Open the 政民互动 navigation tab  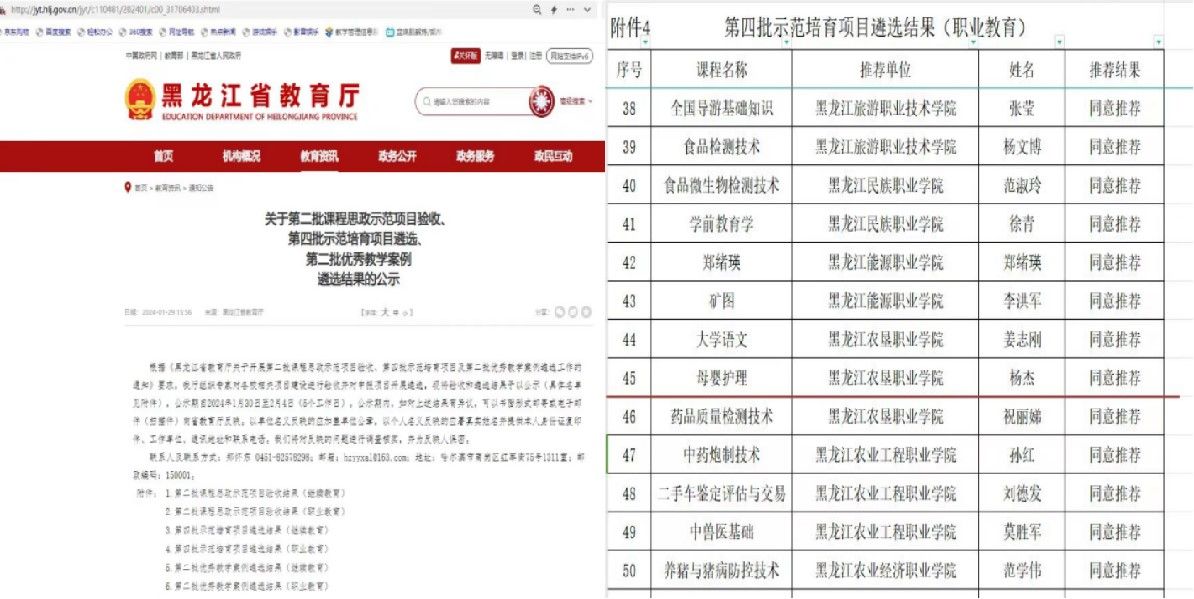(x=553, y=156)
